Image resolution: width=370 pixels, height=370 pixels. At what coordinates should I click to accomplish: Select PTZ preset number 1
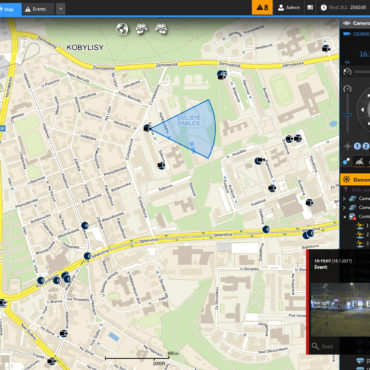click(x=357, y=146)
